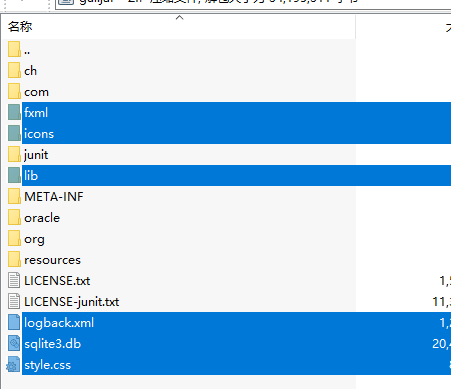Select the LICENSE-junit.txt file name
The width and height of the screenshot is (451, 389).
(x=72, y=302)
